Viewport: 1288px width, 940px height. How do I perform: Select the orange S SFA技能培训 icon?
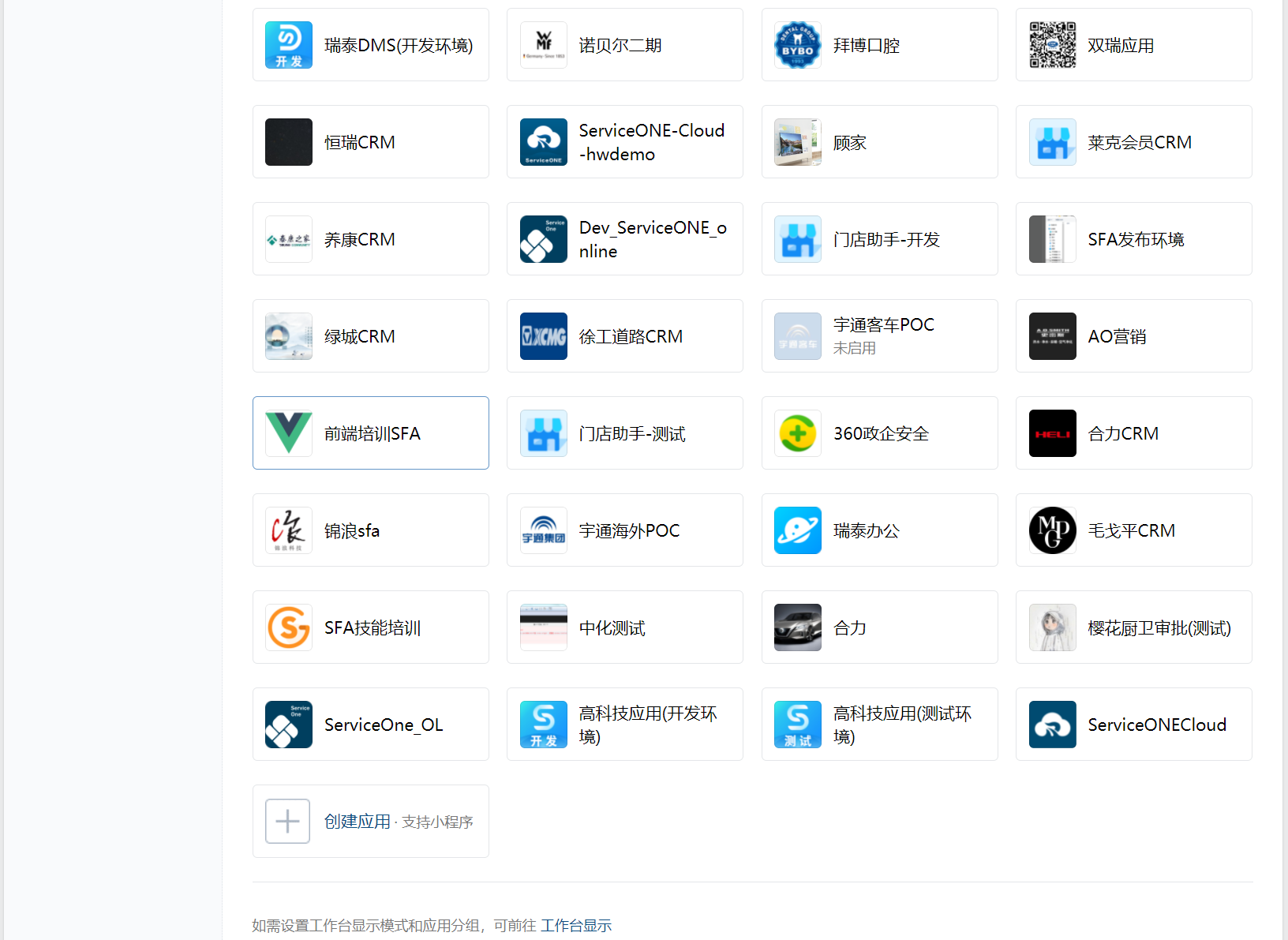point(289,627)
